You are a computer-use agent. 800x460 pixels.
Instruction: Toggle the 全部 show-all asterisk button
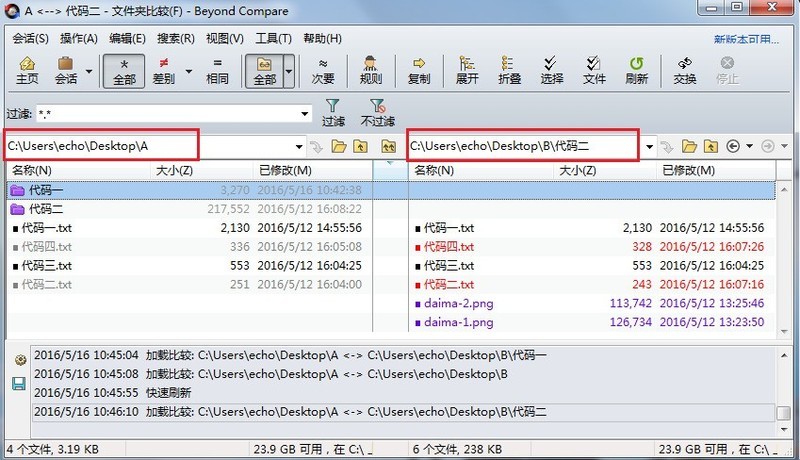tap(124, 71)
